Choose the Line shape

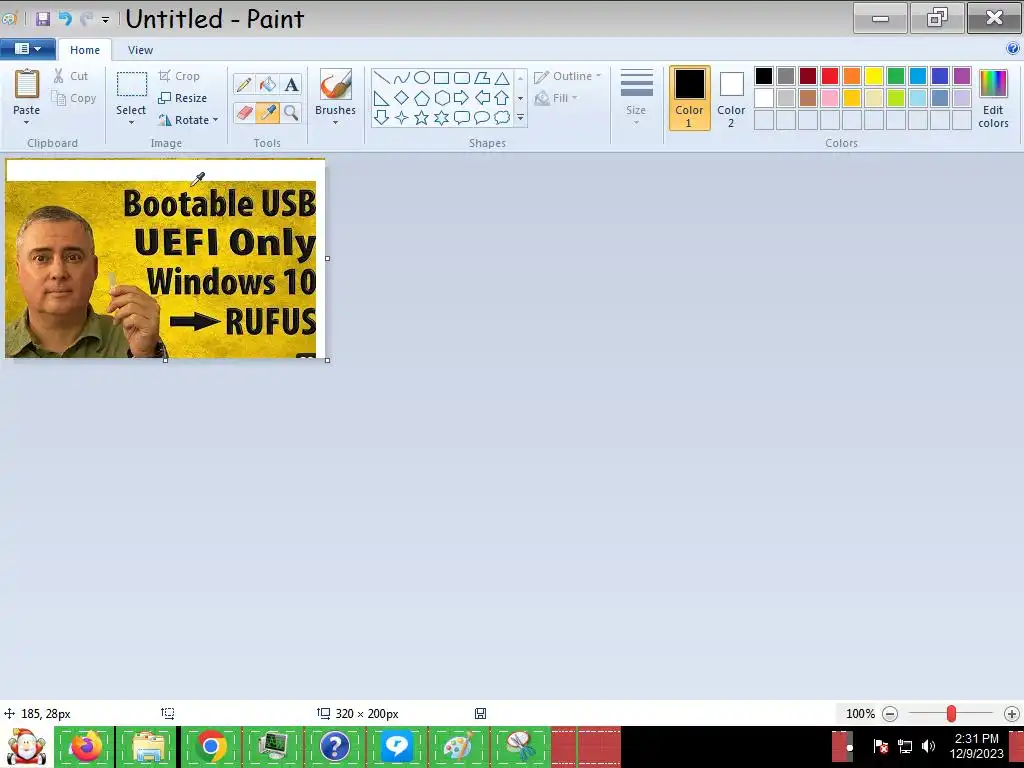coord(381,78)
